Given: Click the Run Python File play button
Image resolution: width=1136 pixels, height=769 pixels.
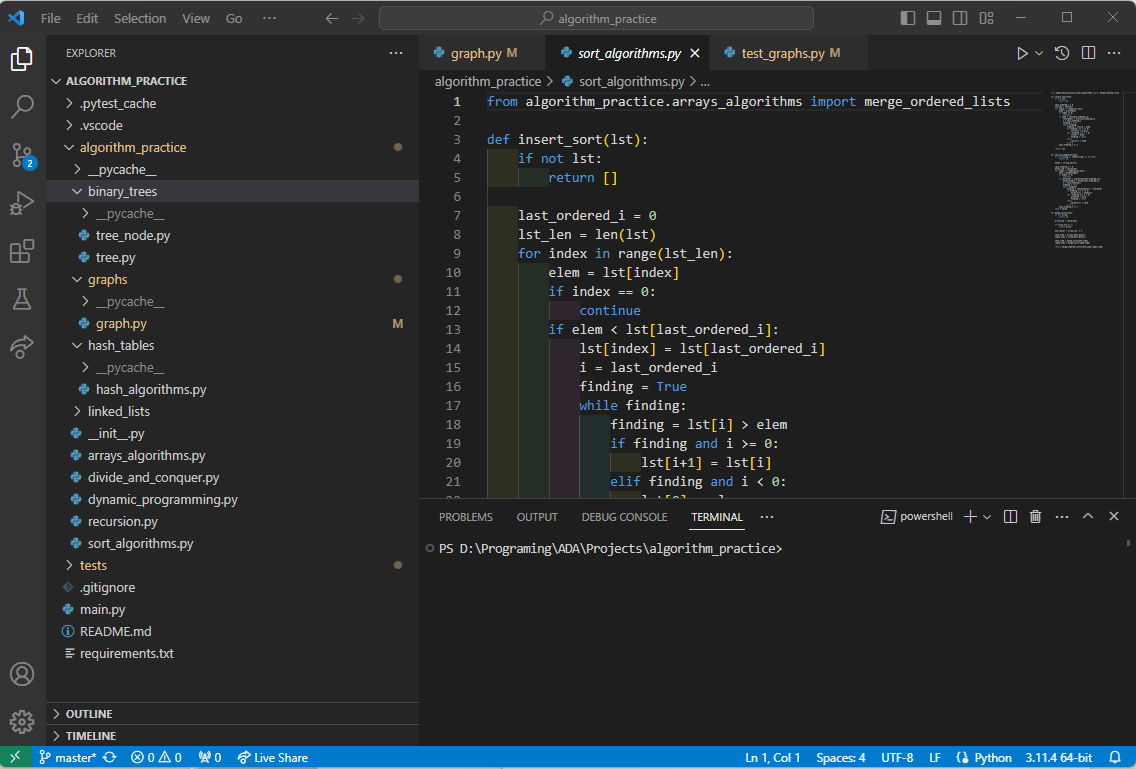Looking at the screenshot, I should coord(1022,53).
